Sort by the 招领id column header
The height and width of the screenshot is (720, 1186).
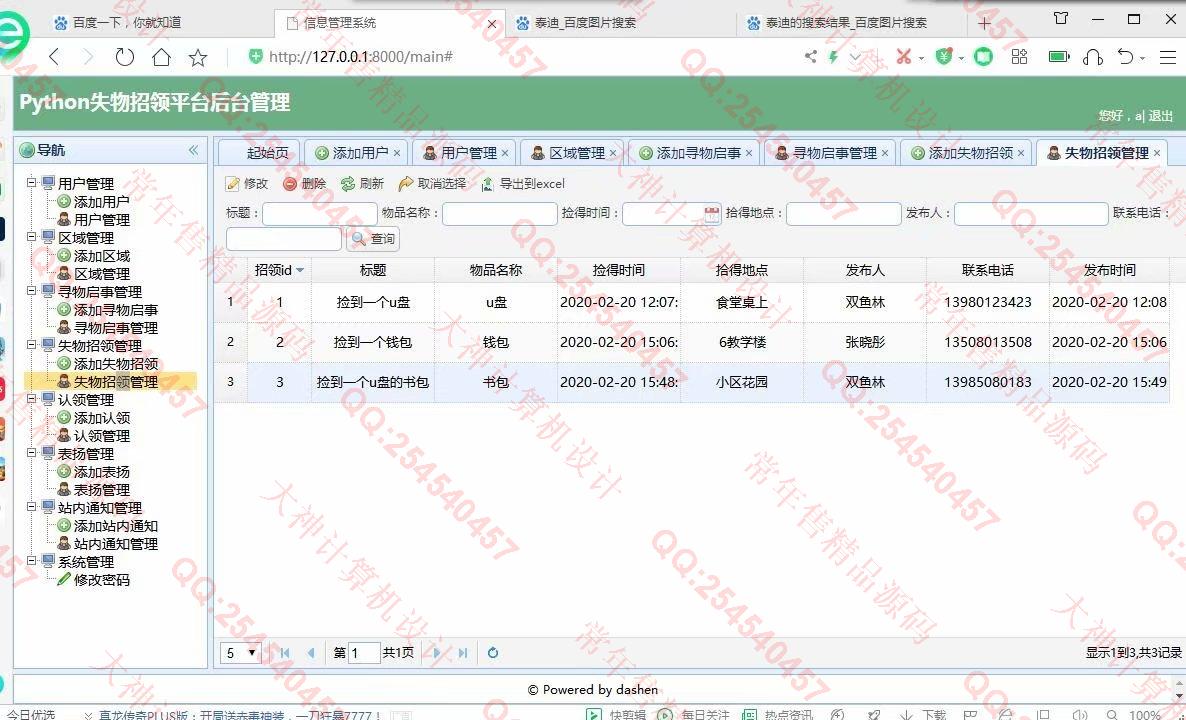click(279, 270)
